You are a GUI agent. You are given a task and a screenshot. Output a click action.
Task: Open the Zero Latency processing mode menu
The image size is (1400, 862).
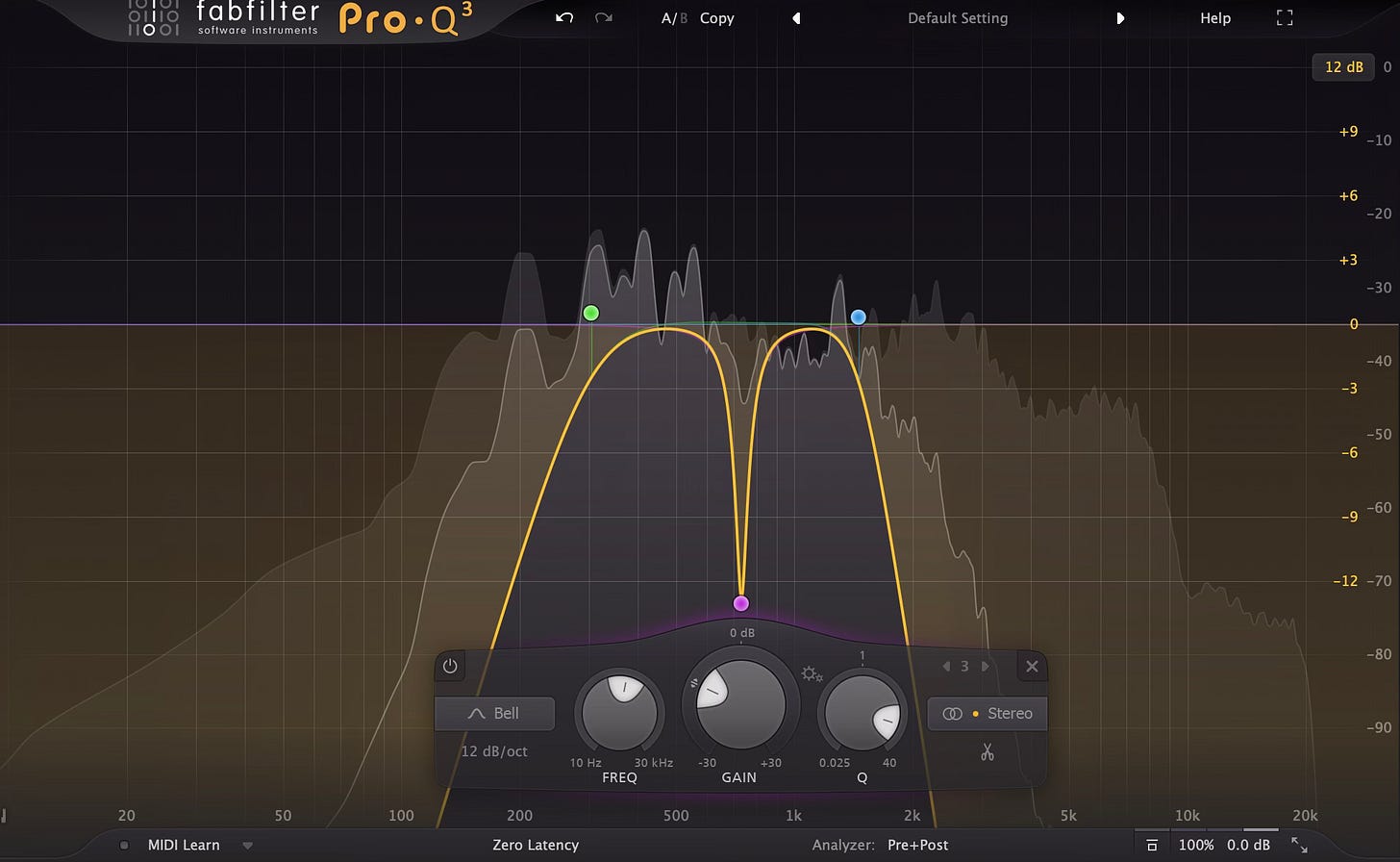click(536, 845)
